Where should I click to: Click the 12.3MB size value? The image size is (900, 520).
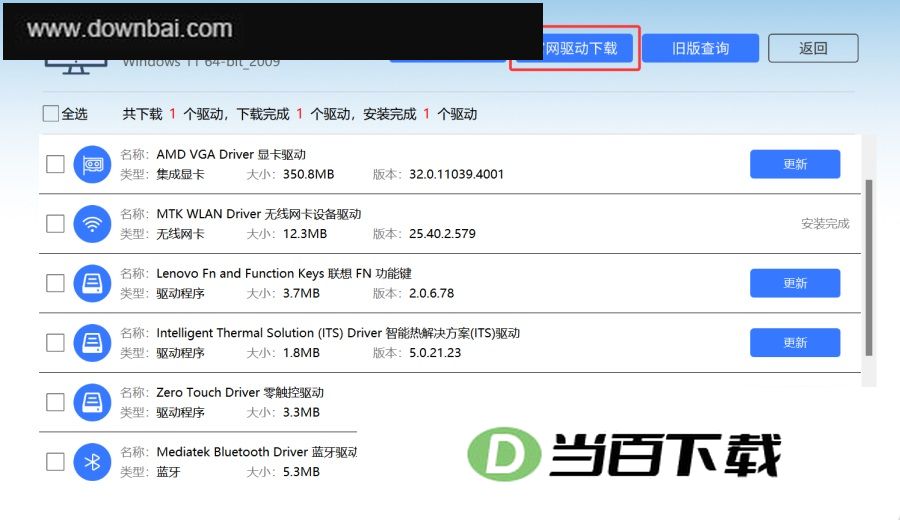(305, 234)
